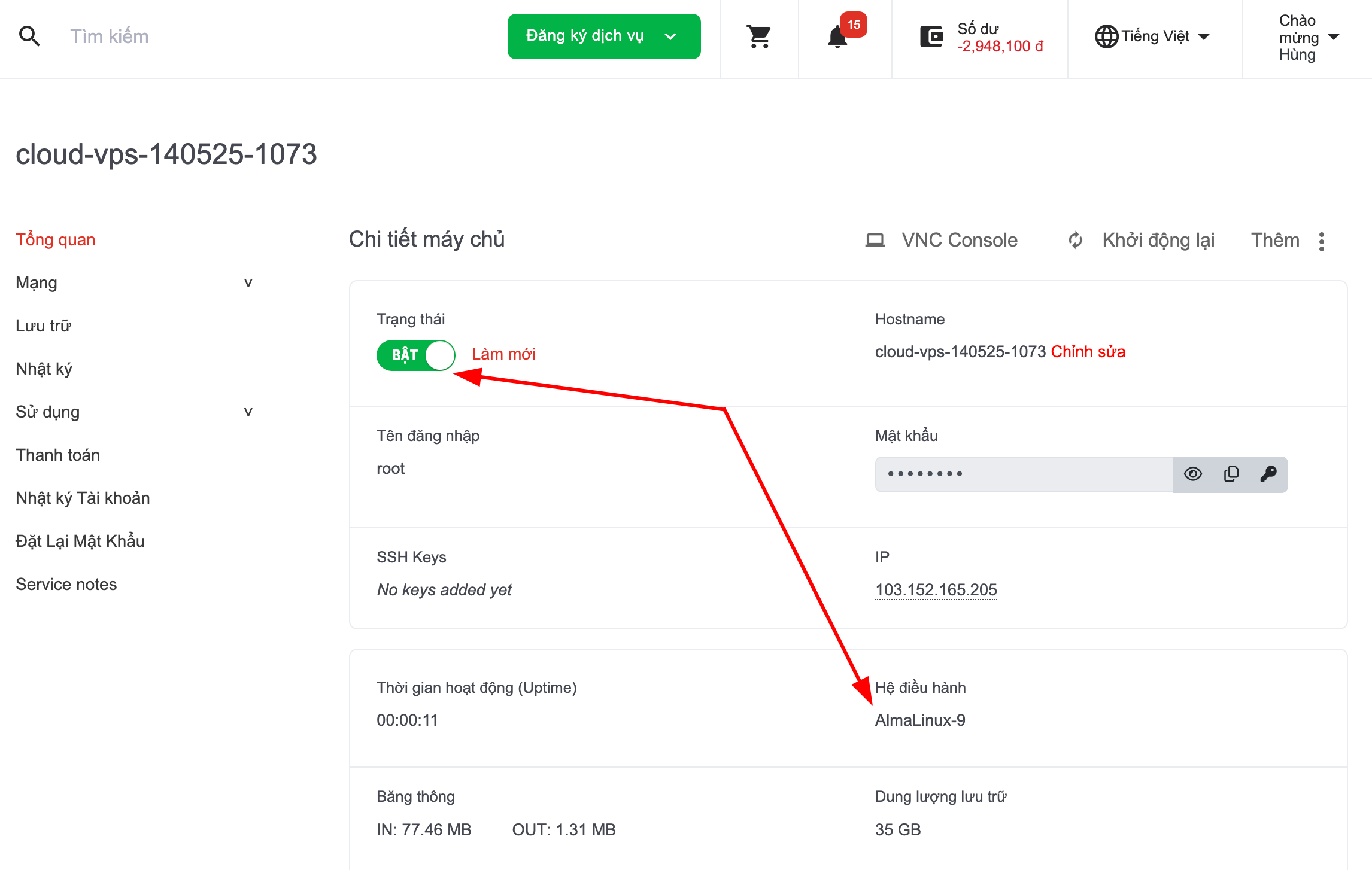Refresh status via Làm mới
The image size is (1372, 870).
[x=503, y=354]
